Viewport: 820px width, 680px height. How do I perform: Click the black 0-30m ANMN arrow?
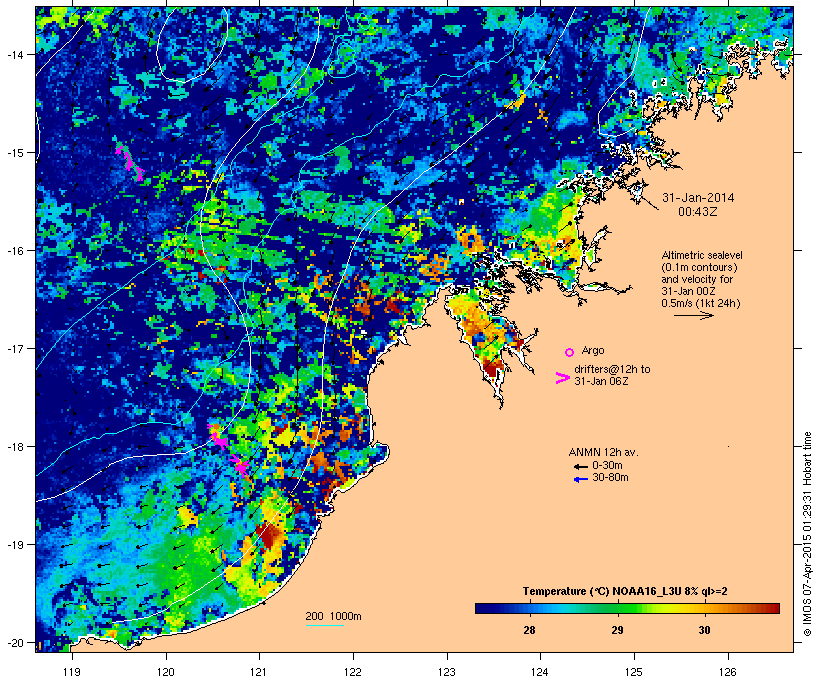click(x=580, y=466)
